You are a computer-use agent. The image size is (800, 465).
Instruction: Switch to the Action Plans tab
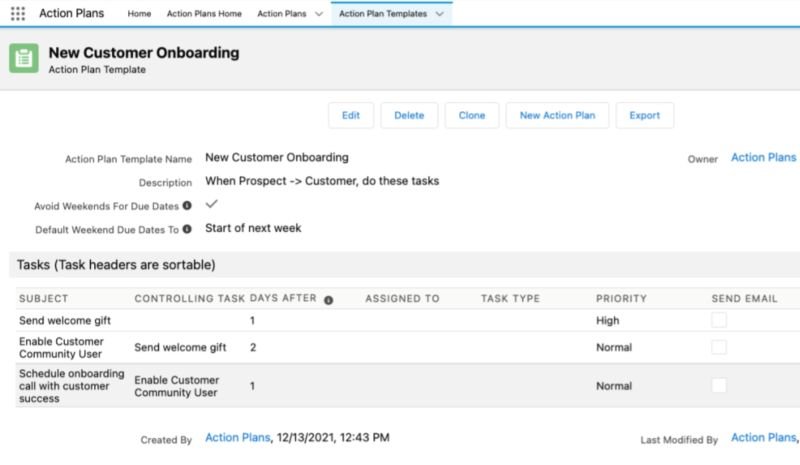282,14
